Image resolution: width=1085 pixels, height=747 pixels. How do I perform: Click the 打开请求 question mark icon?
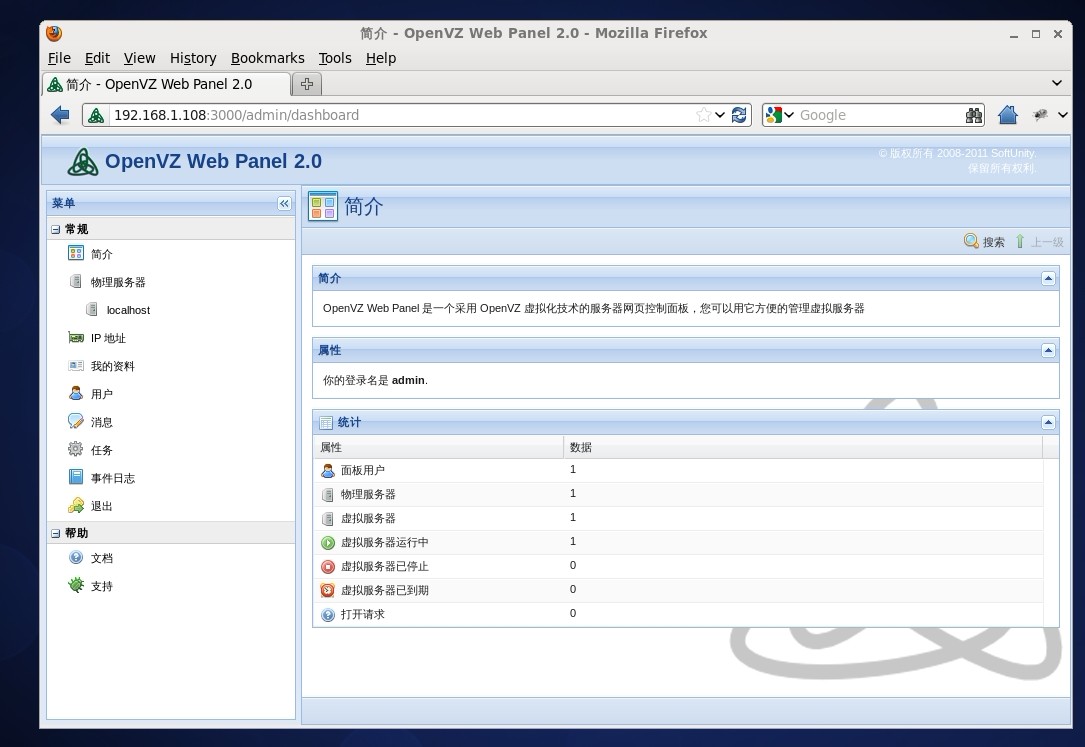coord(328,615)
